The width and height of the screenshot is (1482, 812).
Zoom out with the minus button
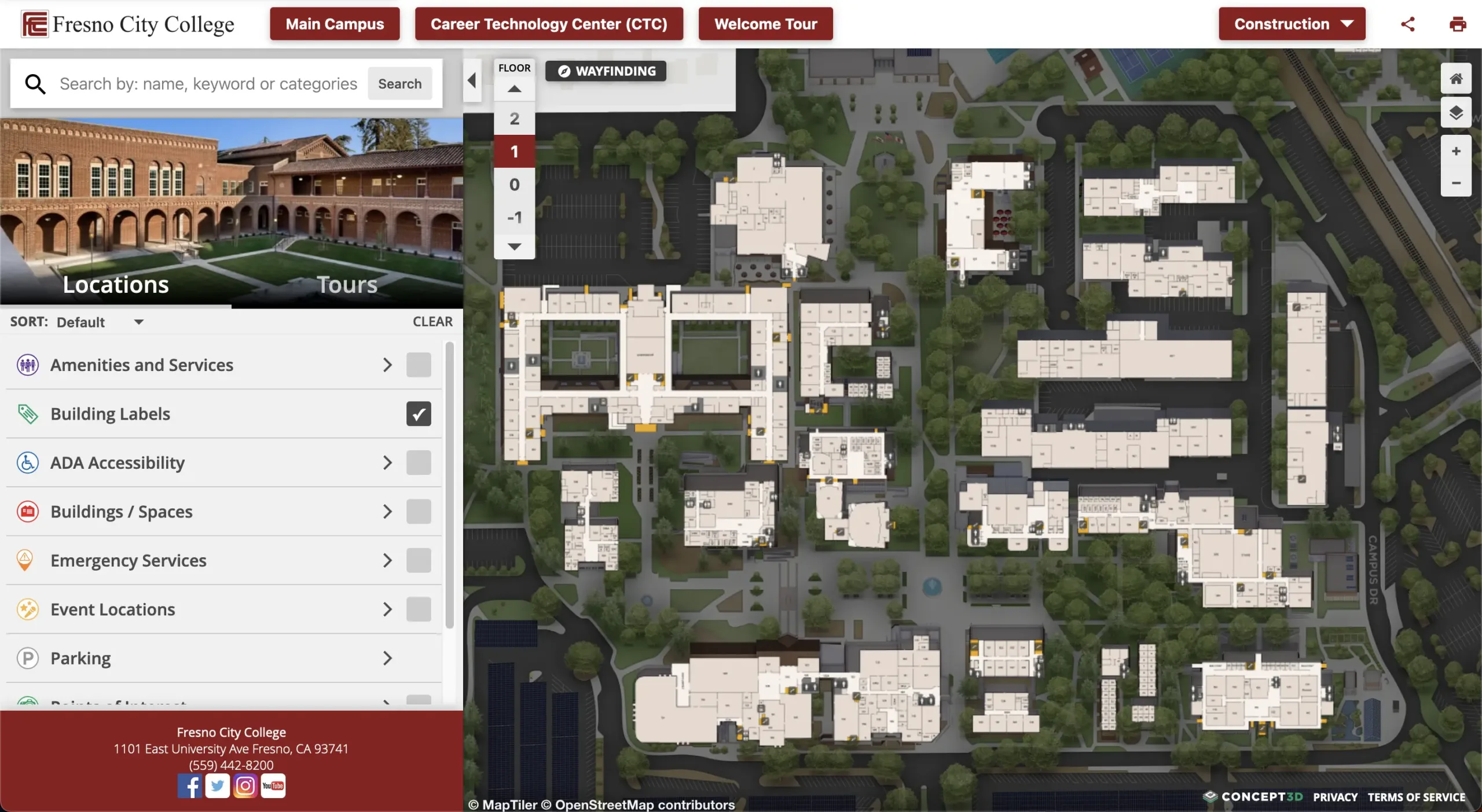(x=1456, y=182)
